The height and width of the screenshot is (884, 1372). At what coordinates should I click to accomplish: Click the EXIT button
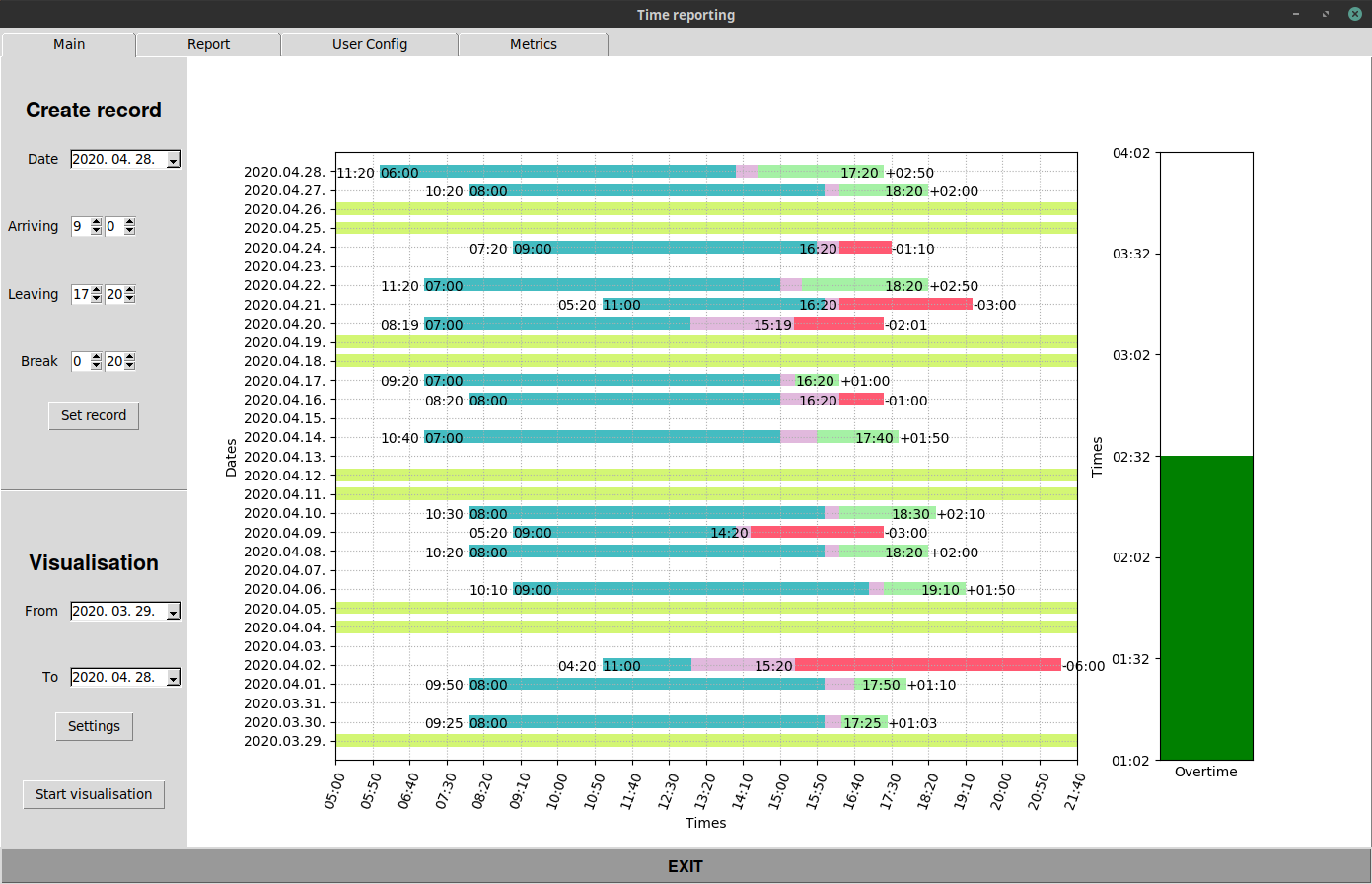click(686, 866)
